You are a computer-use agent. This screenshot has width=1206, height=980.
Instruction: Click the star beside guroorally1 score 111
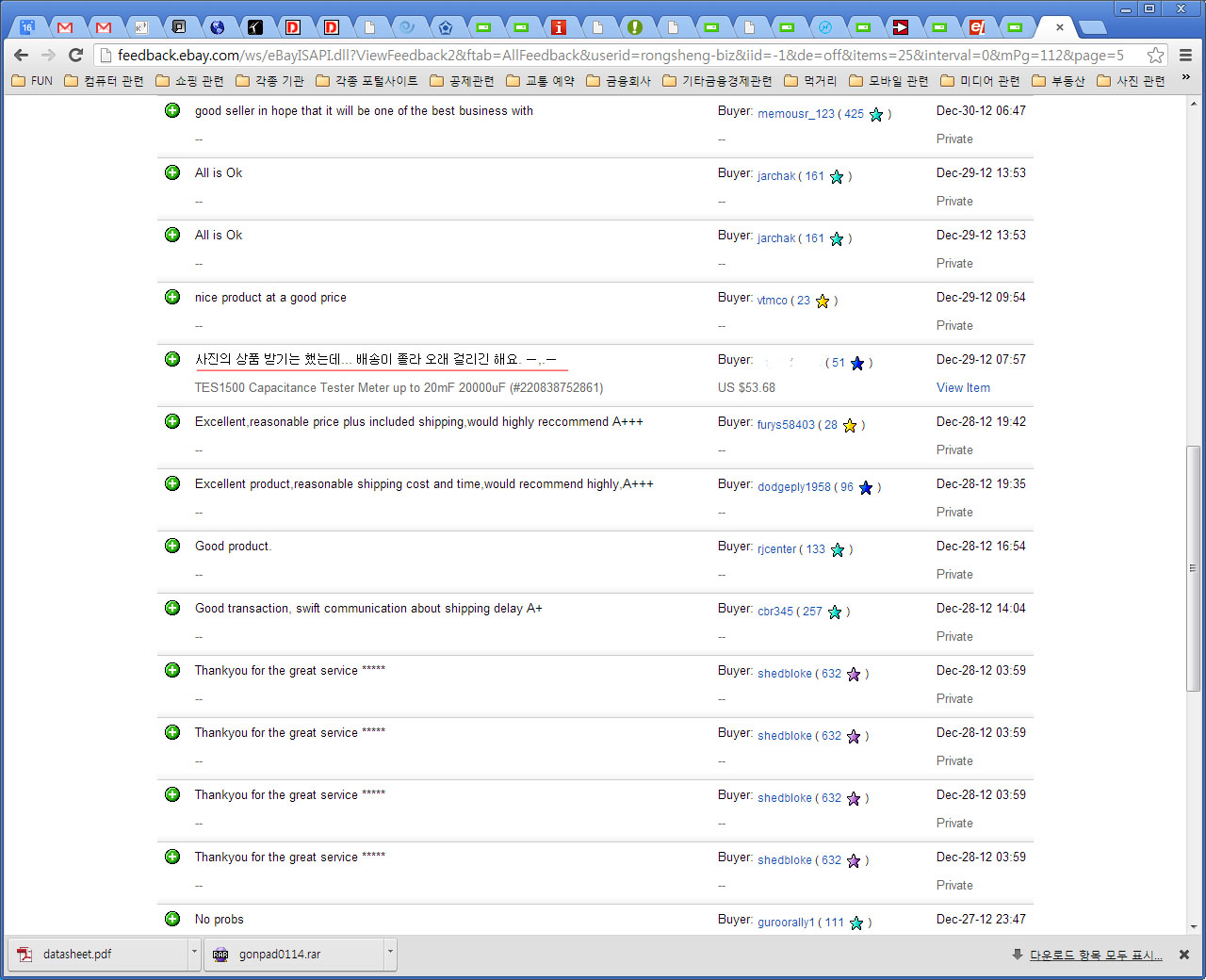point(856,923)
